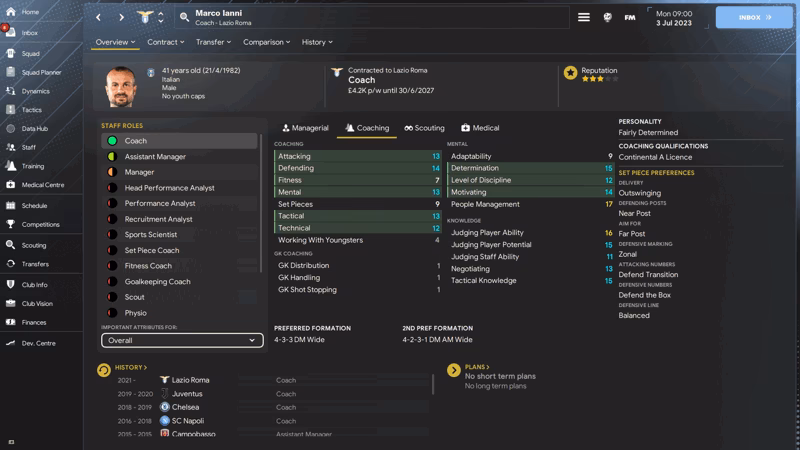Screen dimensions: 800x450
Task: Select the Set Piece Coach role
Action: [x=179, y=250]
